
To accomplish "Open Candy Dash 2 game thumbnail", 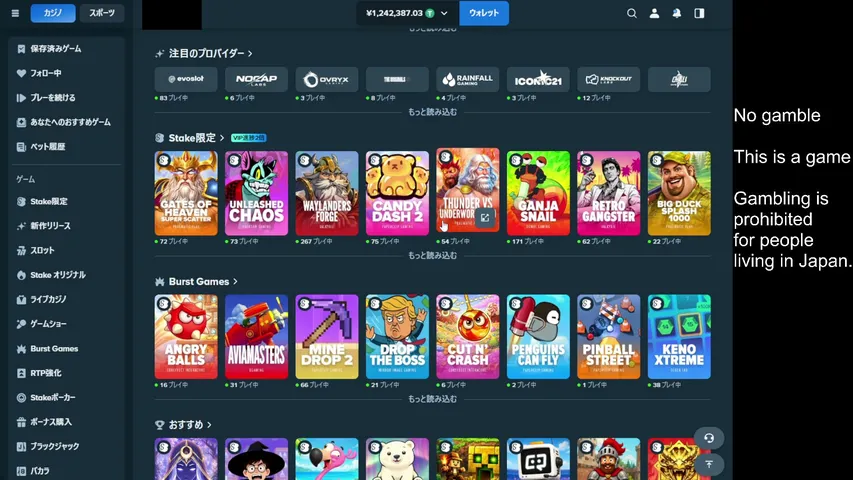I will pyautogui.click(x=397, y=193).
